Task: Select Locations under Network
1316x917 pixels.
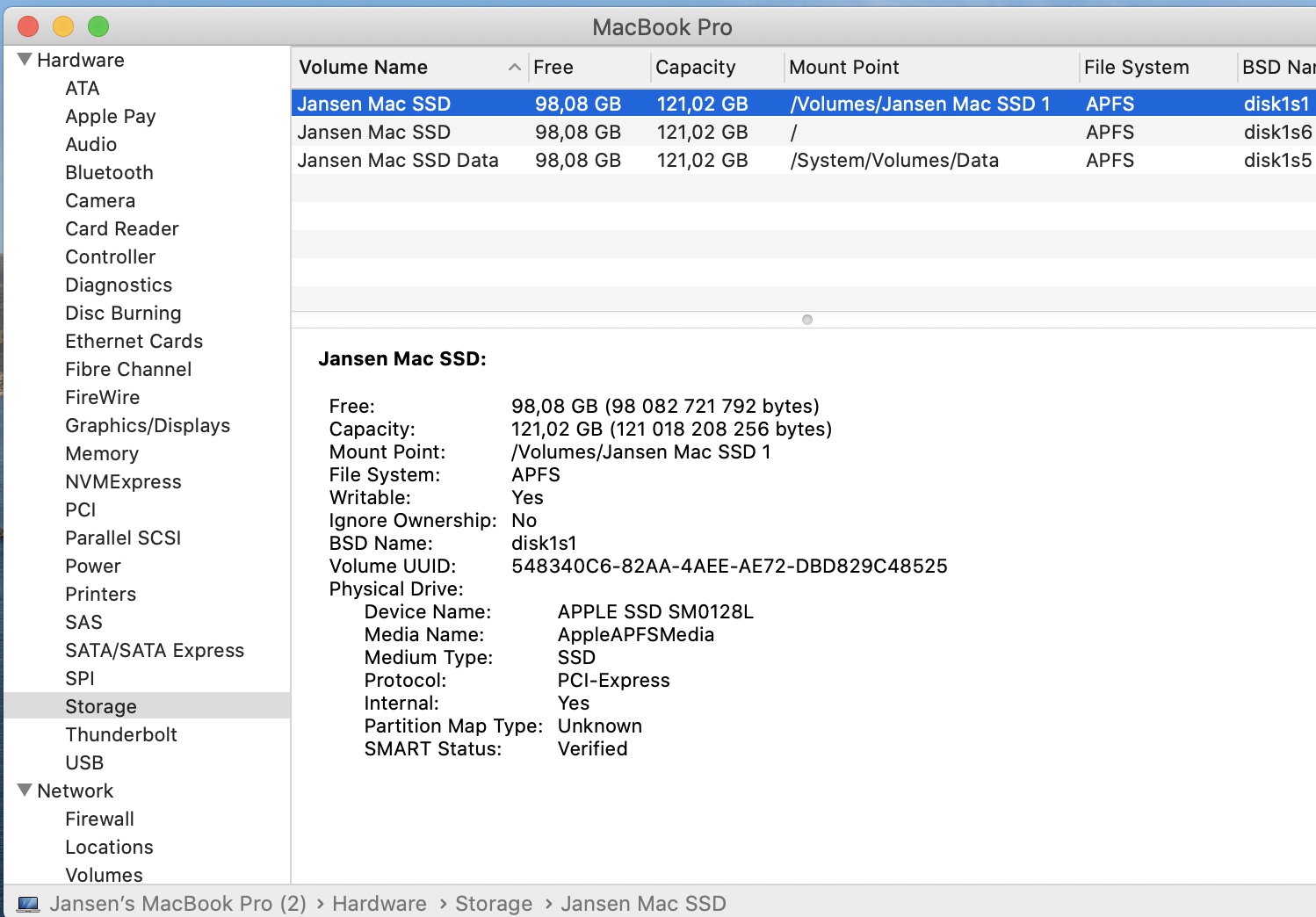Action: point(110,848)
